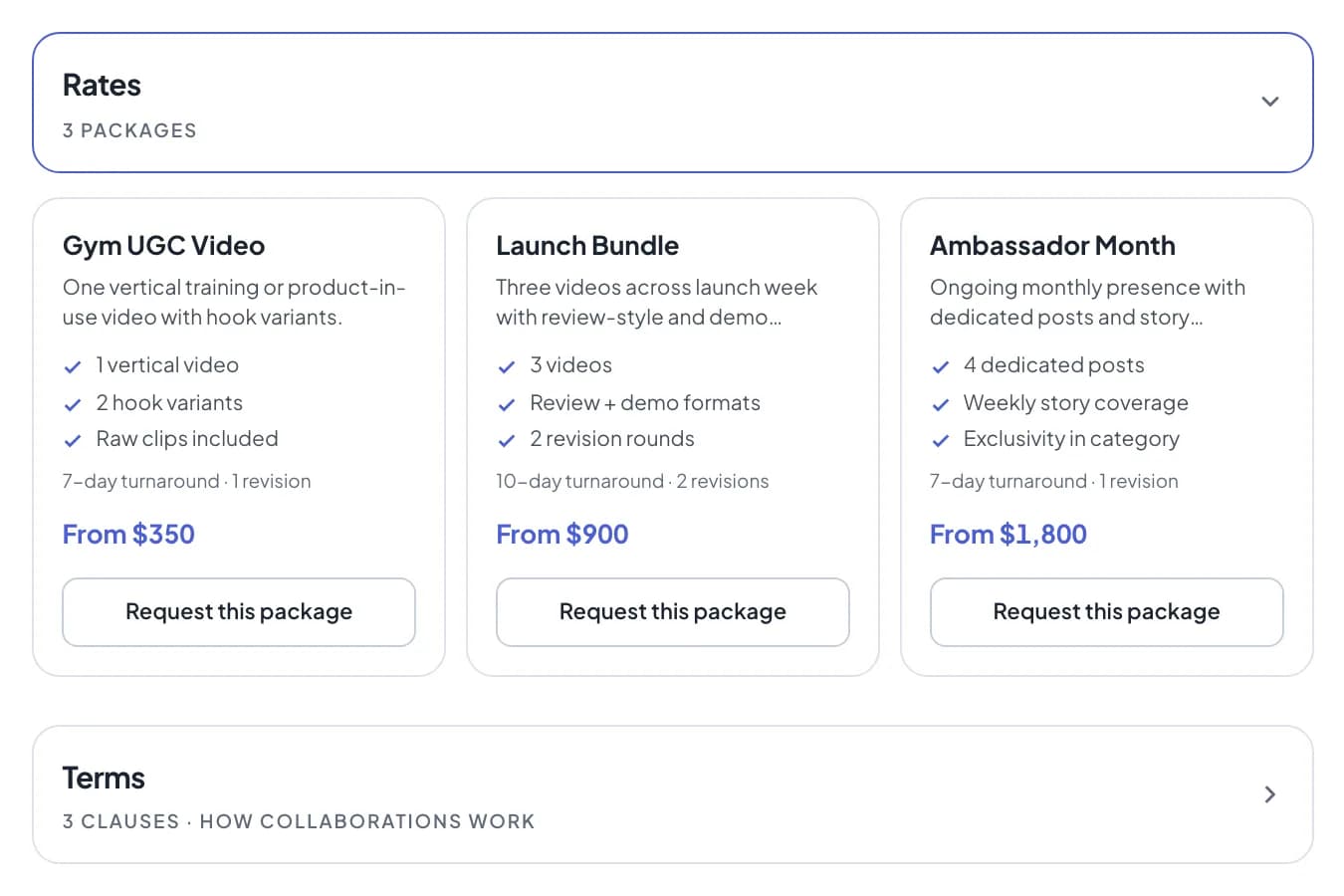Click the "Rates" section heading
This screenshot has height=896, width=1344.
coord(102,86)
